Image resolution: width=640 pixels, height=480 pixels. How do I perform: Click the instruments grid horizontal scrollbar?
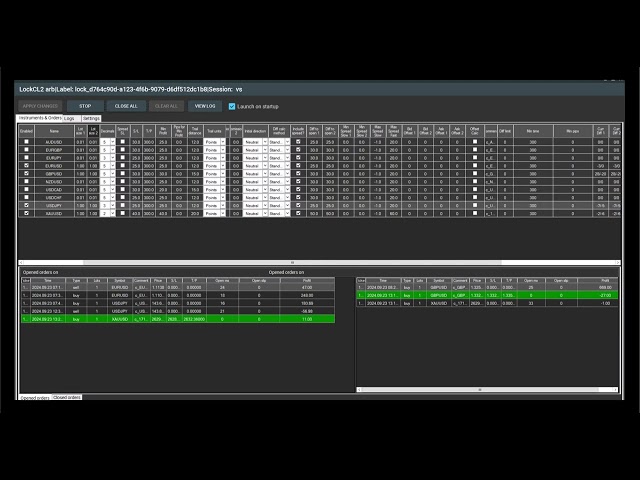point(292,262)
